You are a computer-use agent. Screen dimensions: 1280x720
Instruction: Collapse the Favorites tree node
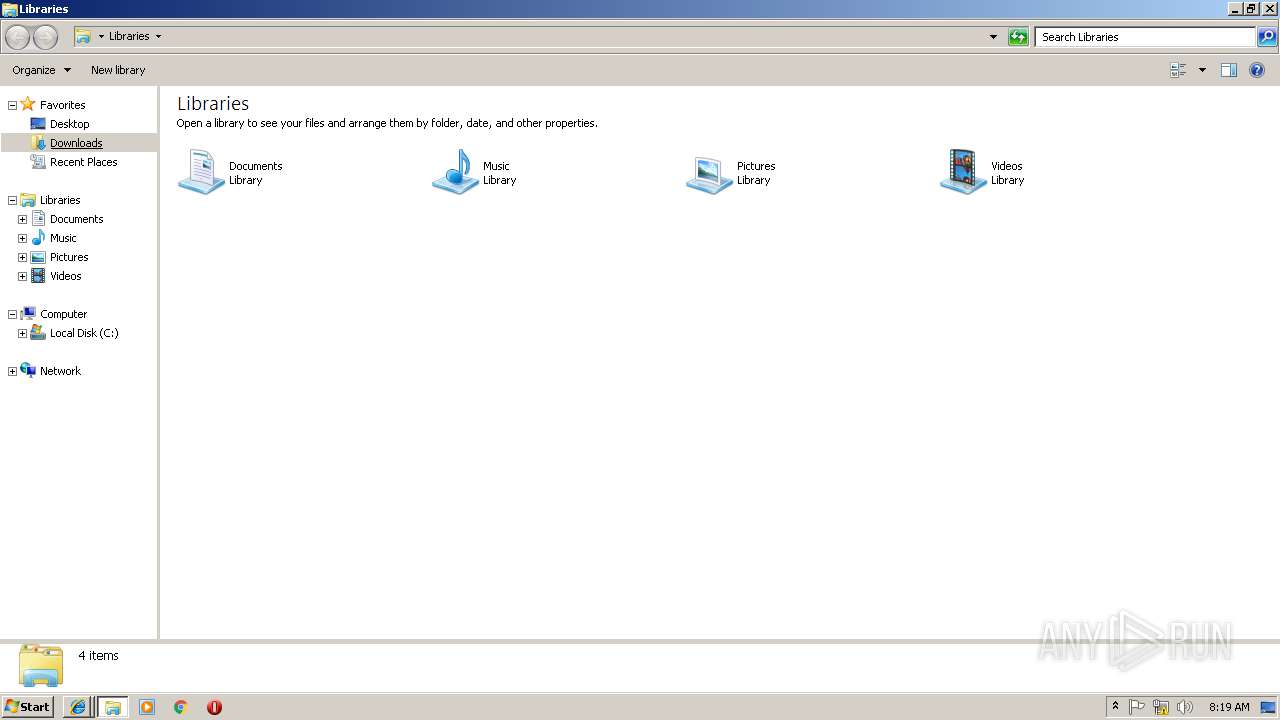point(12,105)
